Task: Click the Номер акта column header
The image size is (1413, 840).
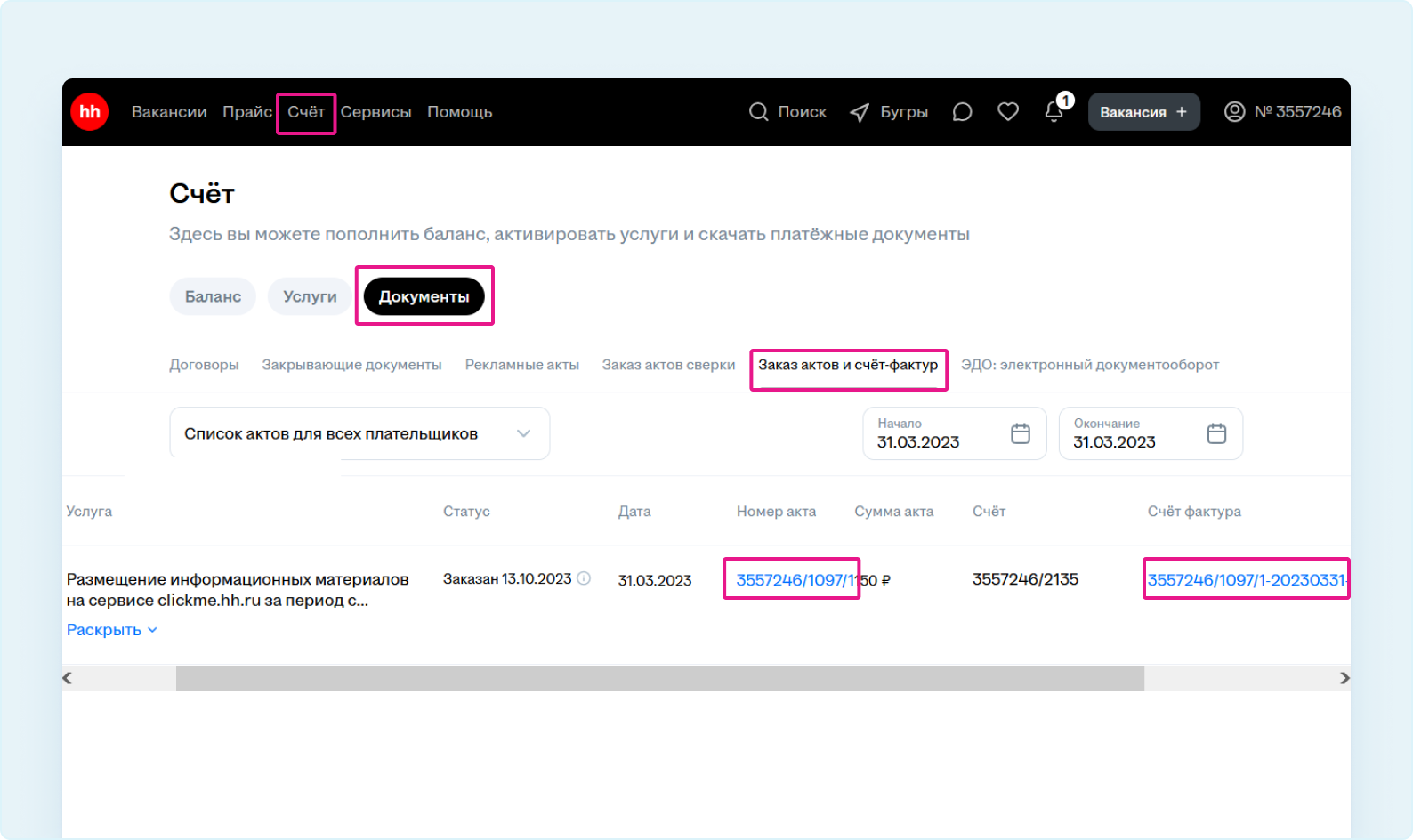Action: point(776,512)
